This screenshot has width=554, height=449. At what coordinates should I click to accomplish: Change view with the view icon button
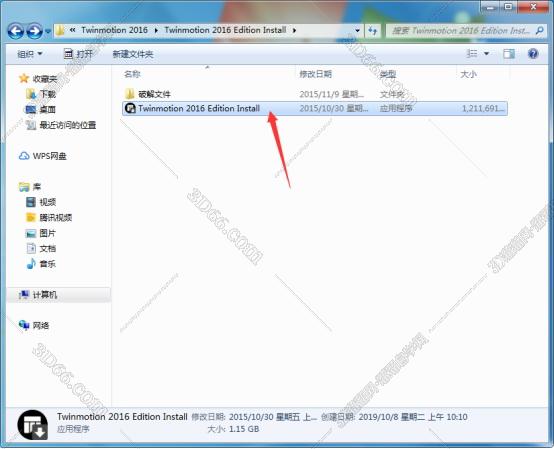(x=472, y=54)
